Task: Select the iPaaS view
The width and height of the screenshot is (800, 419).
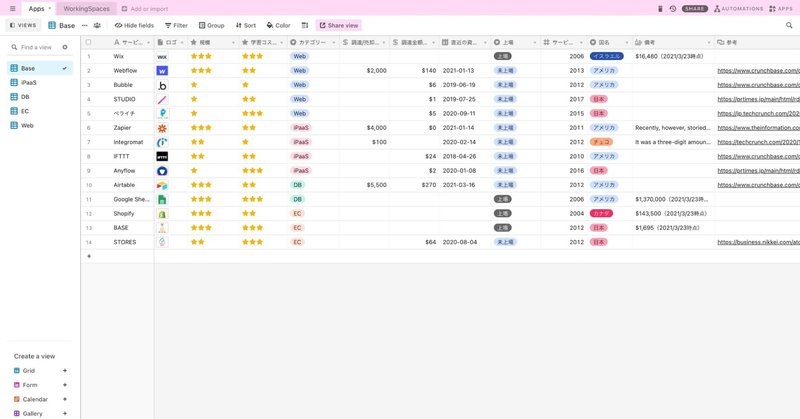Action: [40, 83]
